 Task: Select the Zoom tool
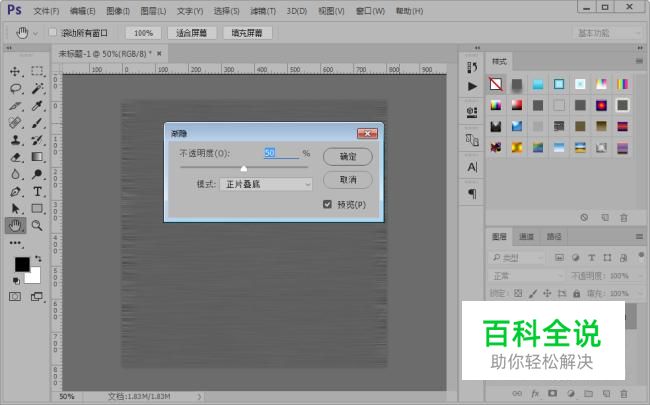point(37,226)
